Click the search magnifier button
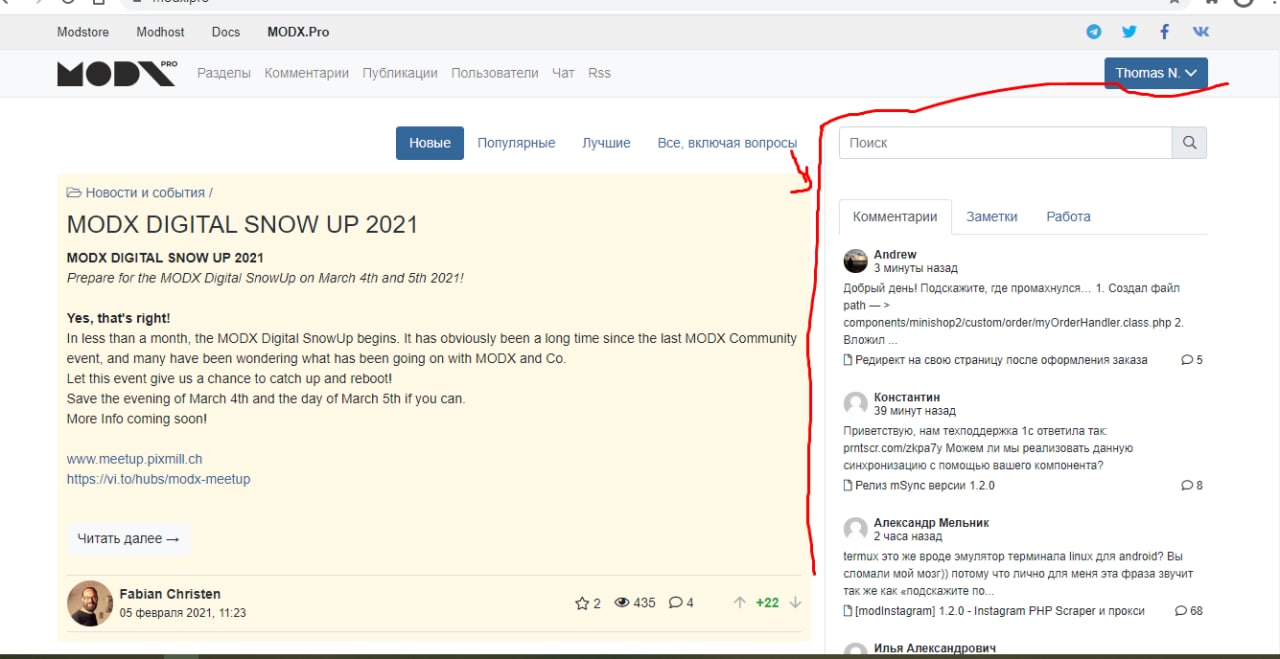1280x659 pixels. click(x=1189, y=143)
